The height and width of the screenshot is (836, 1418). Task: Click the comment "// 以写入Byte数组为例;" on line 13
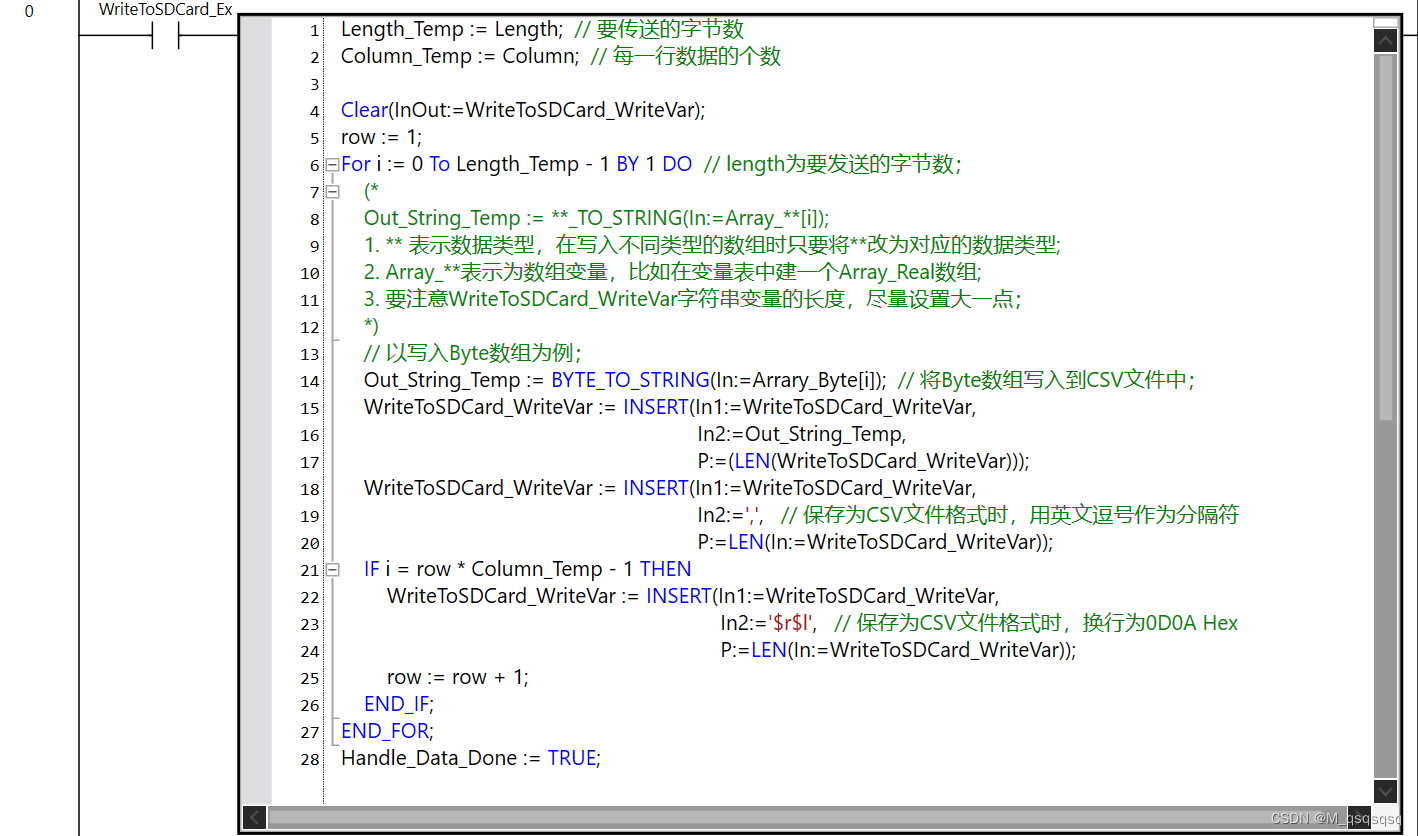click(x=472, y=354)
